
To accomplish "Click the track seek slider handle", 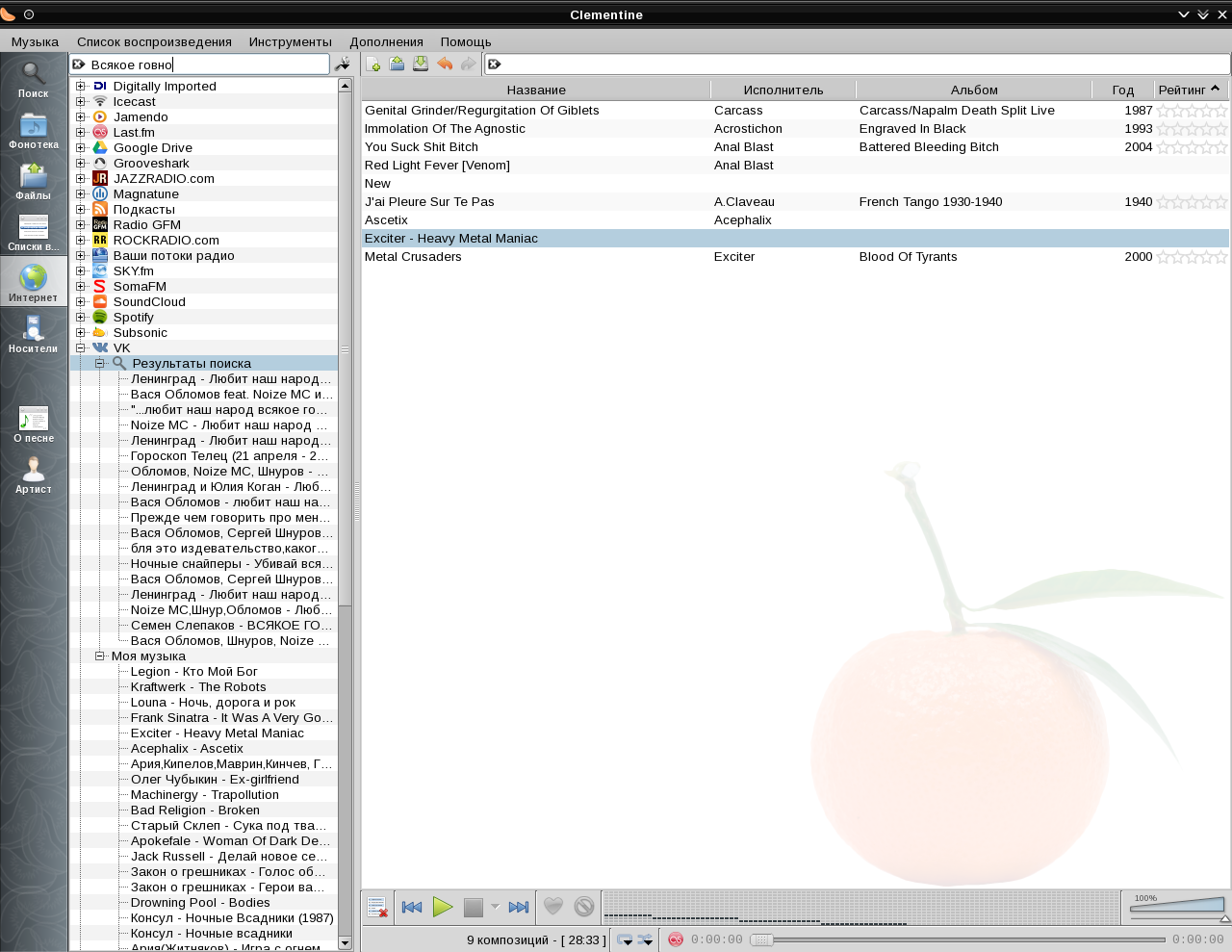I will coord(761,939).
